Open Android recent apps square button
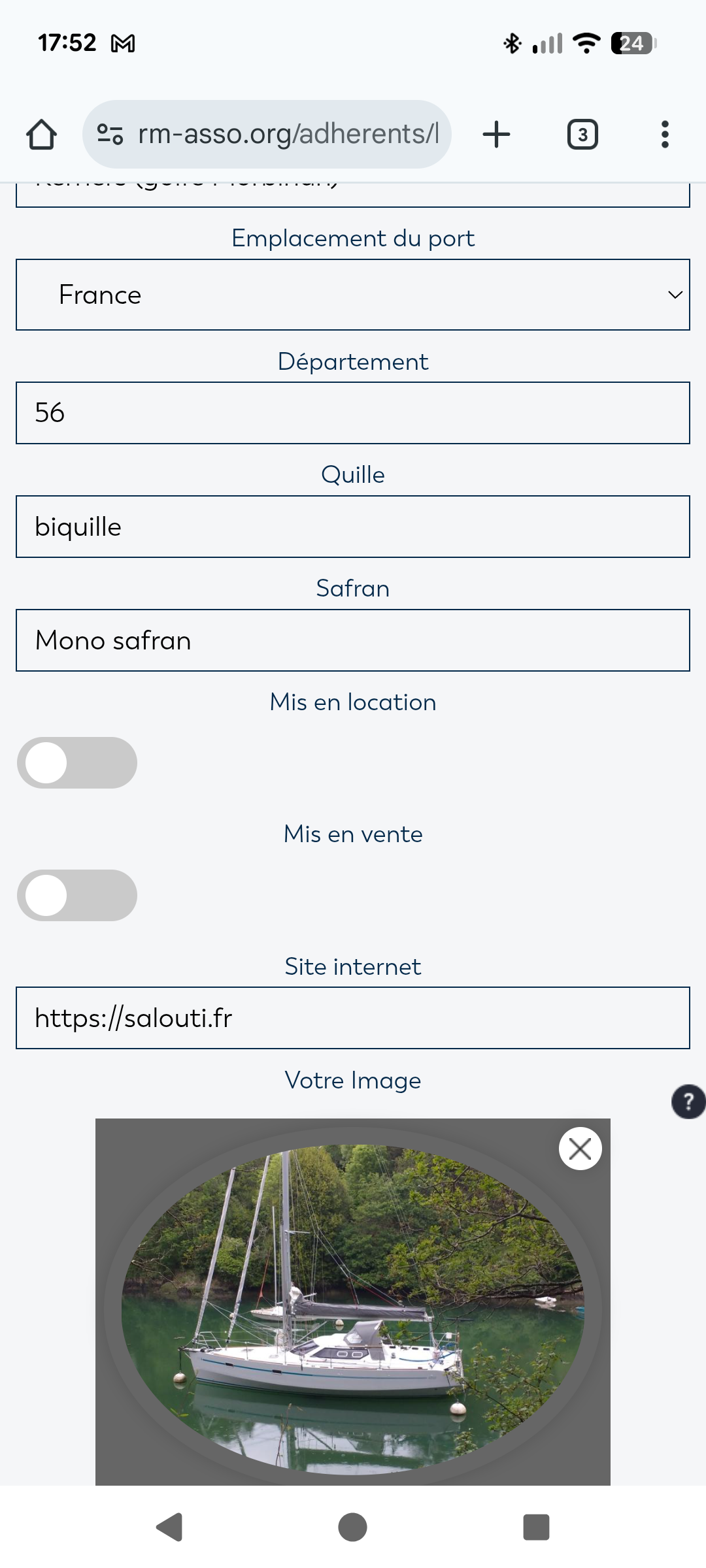 (536, 1527)
